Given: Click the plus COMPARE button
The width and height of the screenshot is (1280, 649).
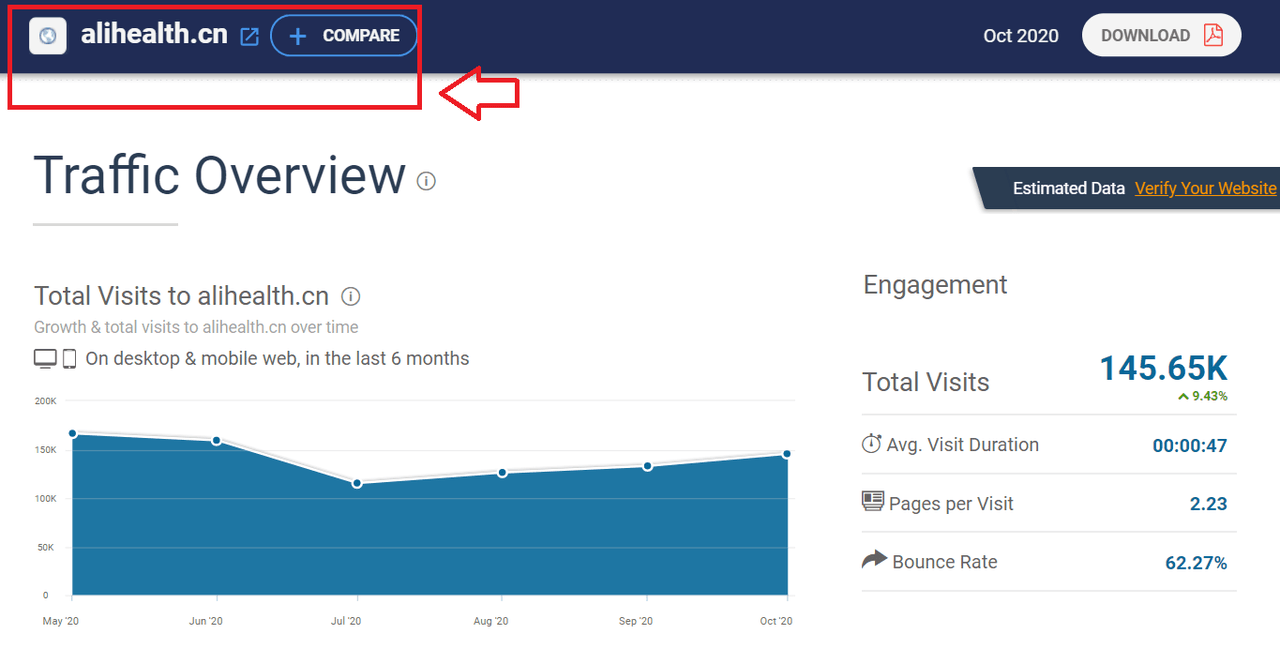Looking at the screenshot, I should point(344,36).
